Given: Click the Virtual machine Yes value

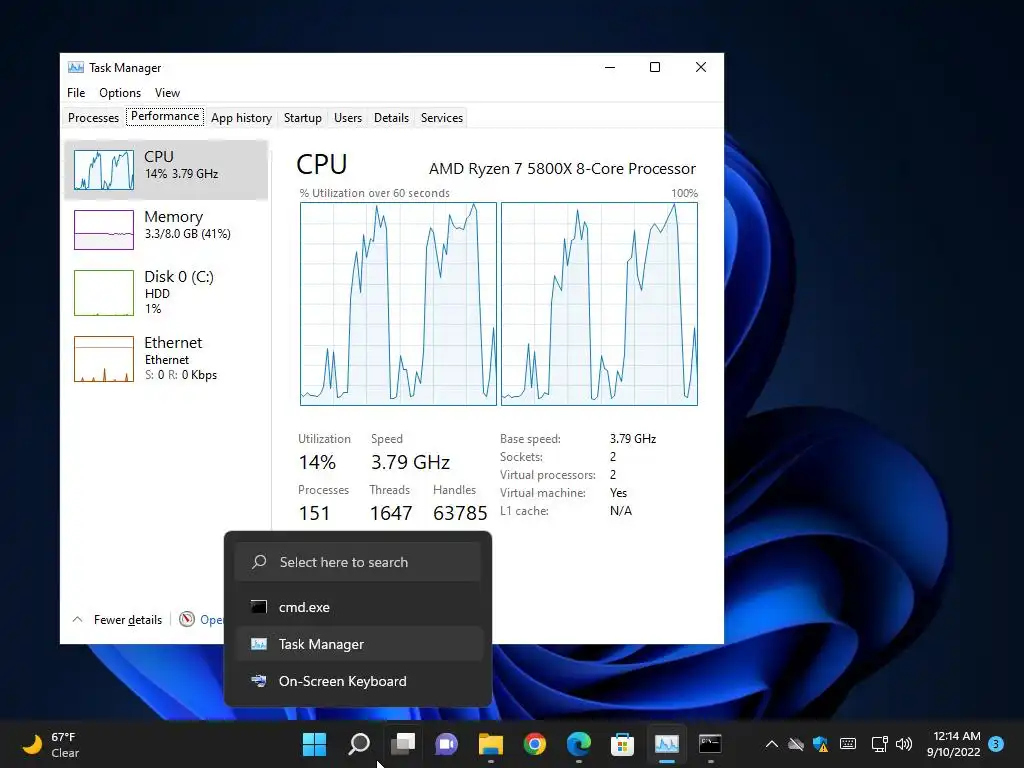Looking at the screenshot, I should 618,492.
